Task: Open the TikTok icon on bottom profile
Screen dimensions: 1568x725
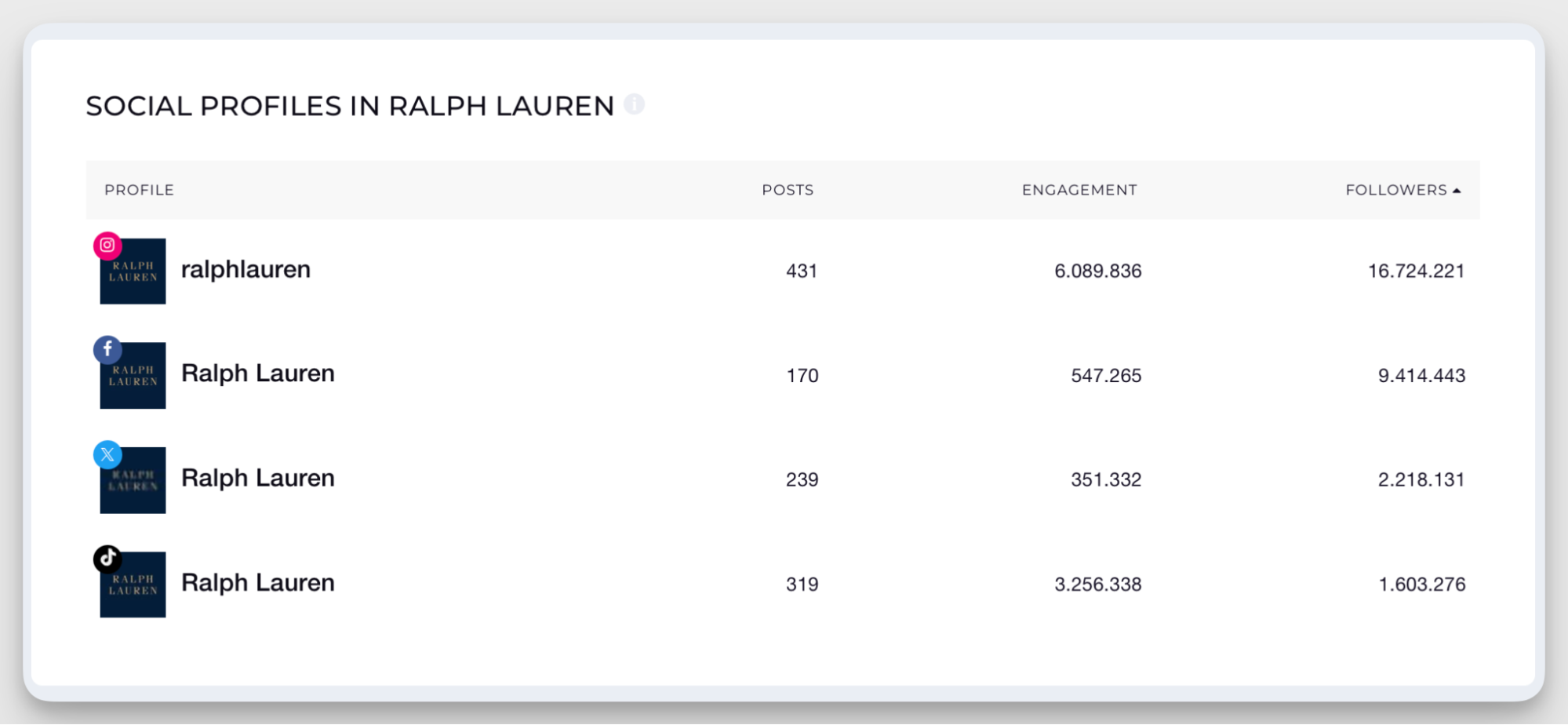Action: point(107,559)
